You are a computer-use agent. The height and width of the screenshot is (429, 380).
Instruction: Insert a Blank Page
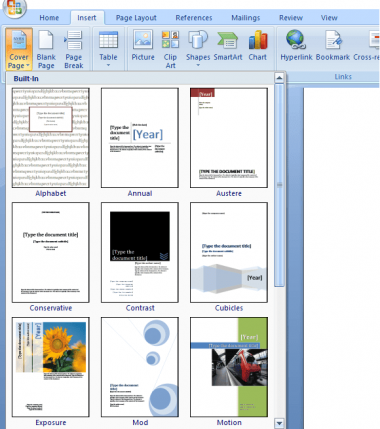46,49
